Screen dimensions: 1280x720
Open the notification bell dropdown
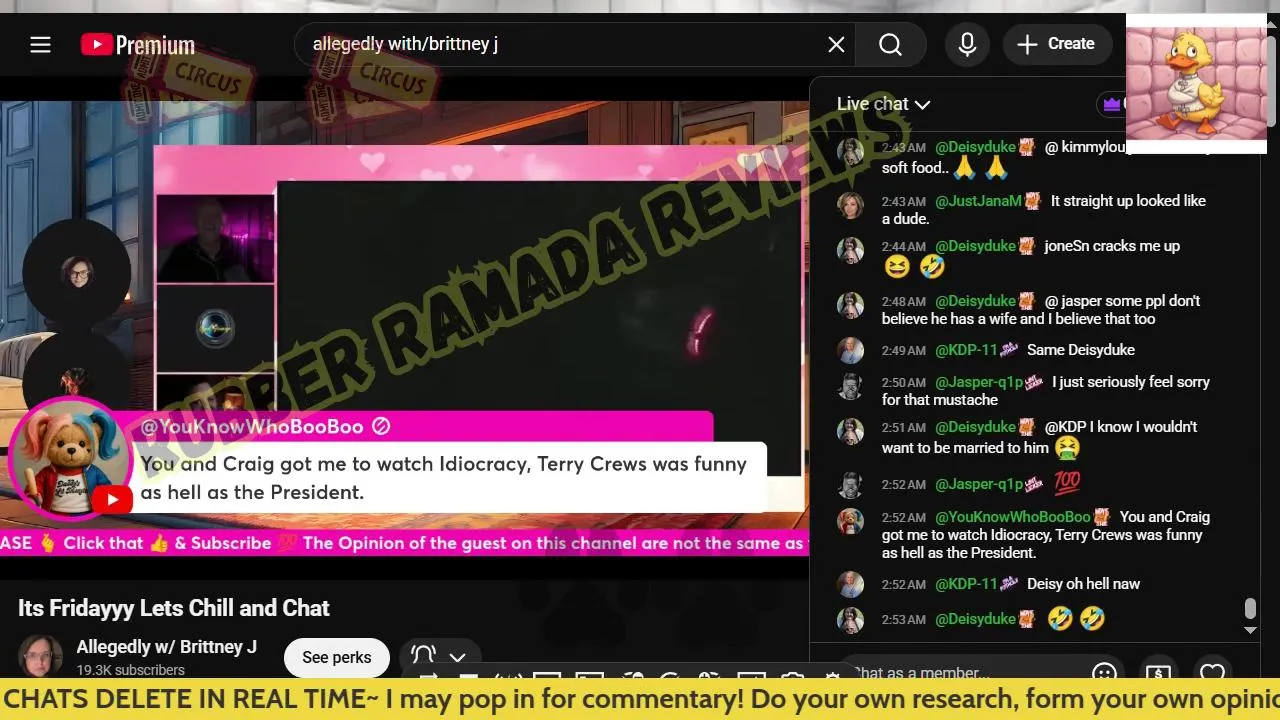click(x=438, y=657)
